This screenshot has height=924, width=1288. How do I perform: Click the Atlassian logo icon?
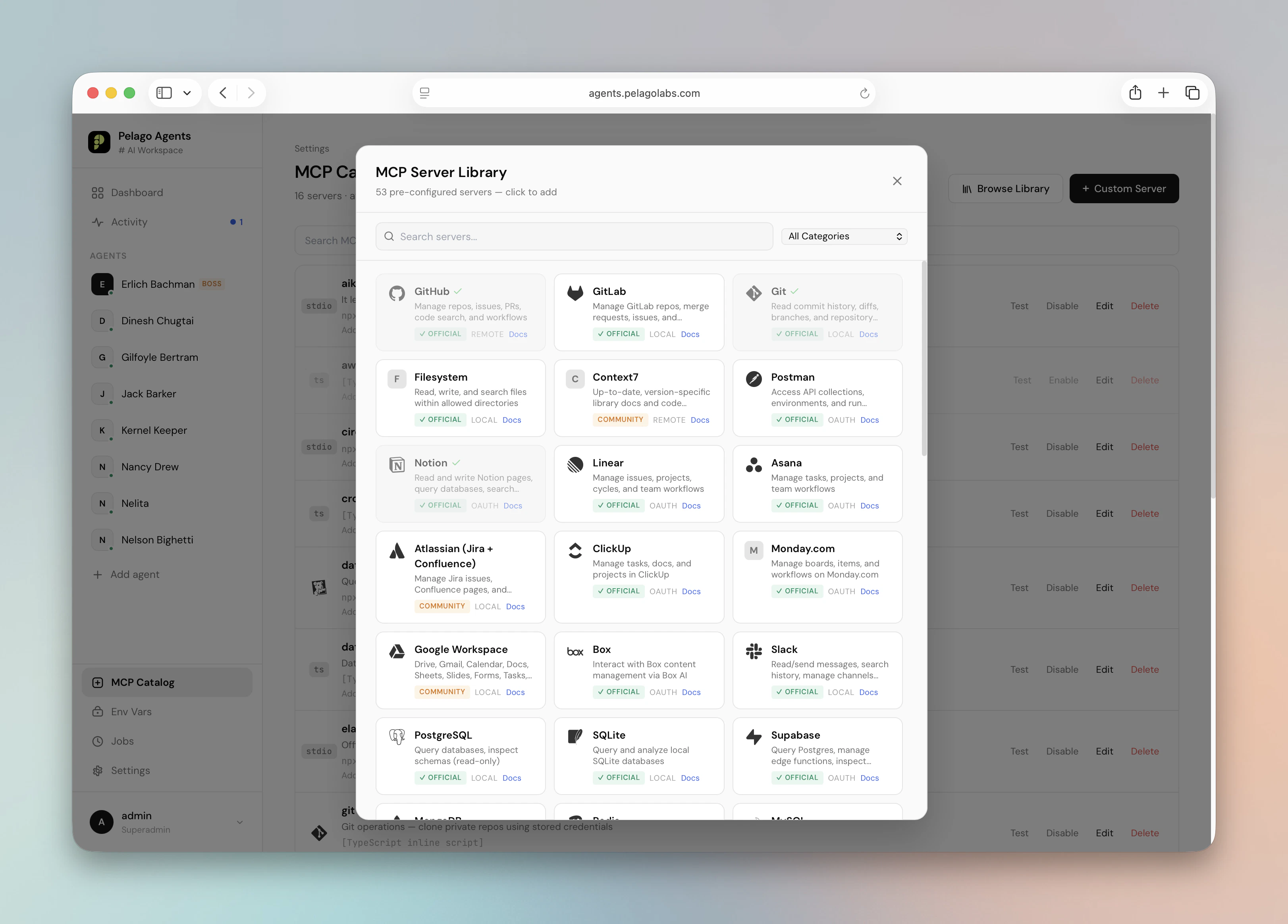[396, 550]
